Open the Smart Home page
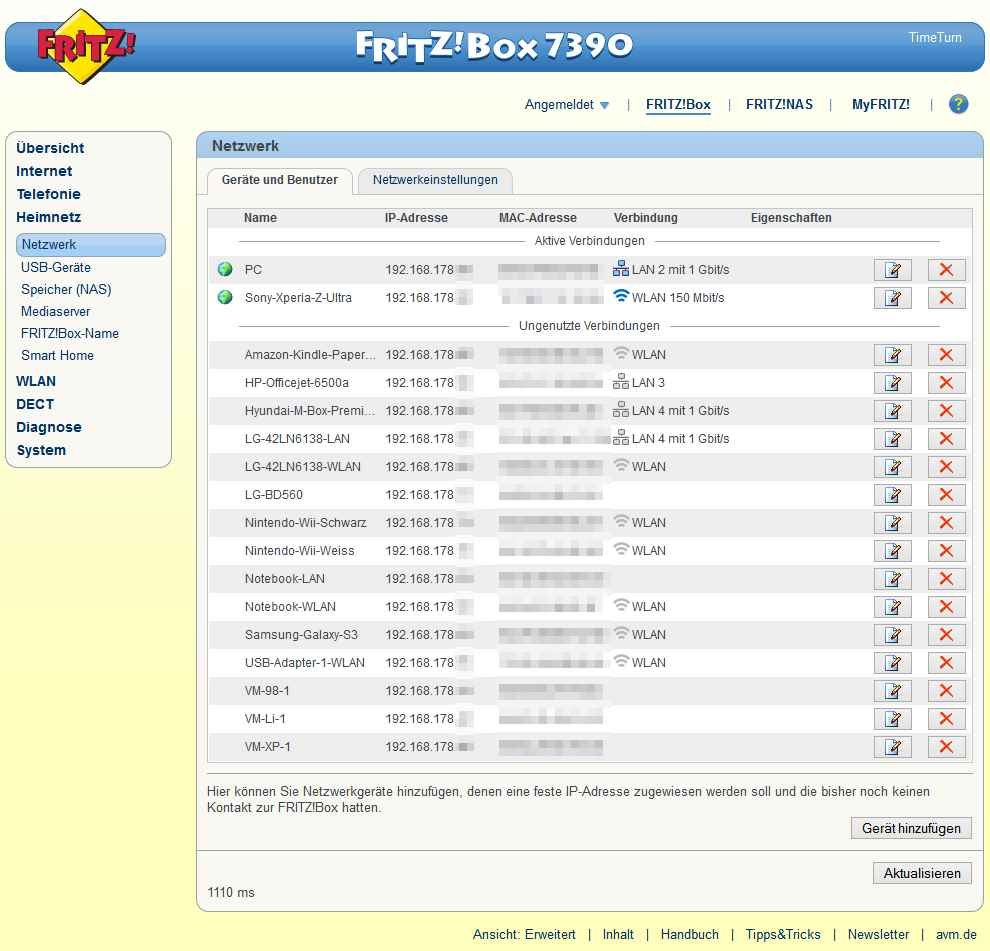 (57, 356)
